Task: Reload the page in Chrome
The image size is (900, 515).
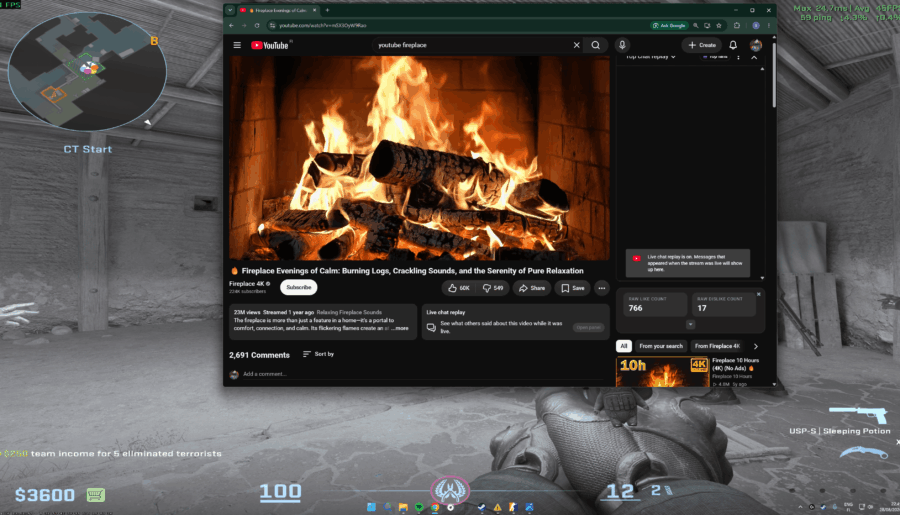Action: (x=257, y=25)
